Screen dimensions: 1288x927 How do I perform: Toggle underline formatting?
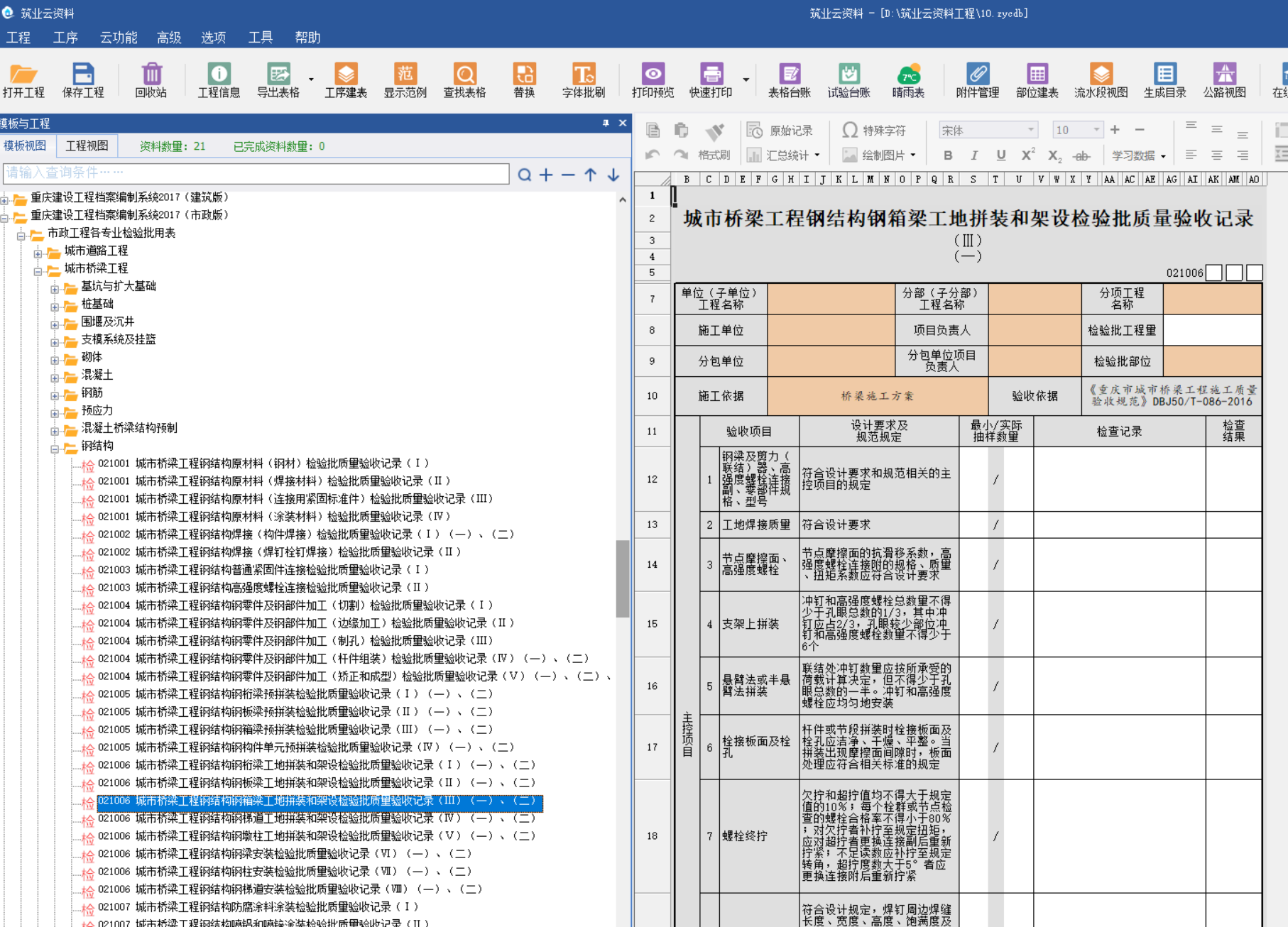pyautogui.click(x=1001, y=155)
